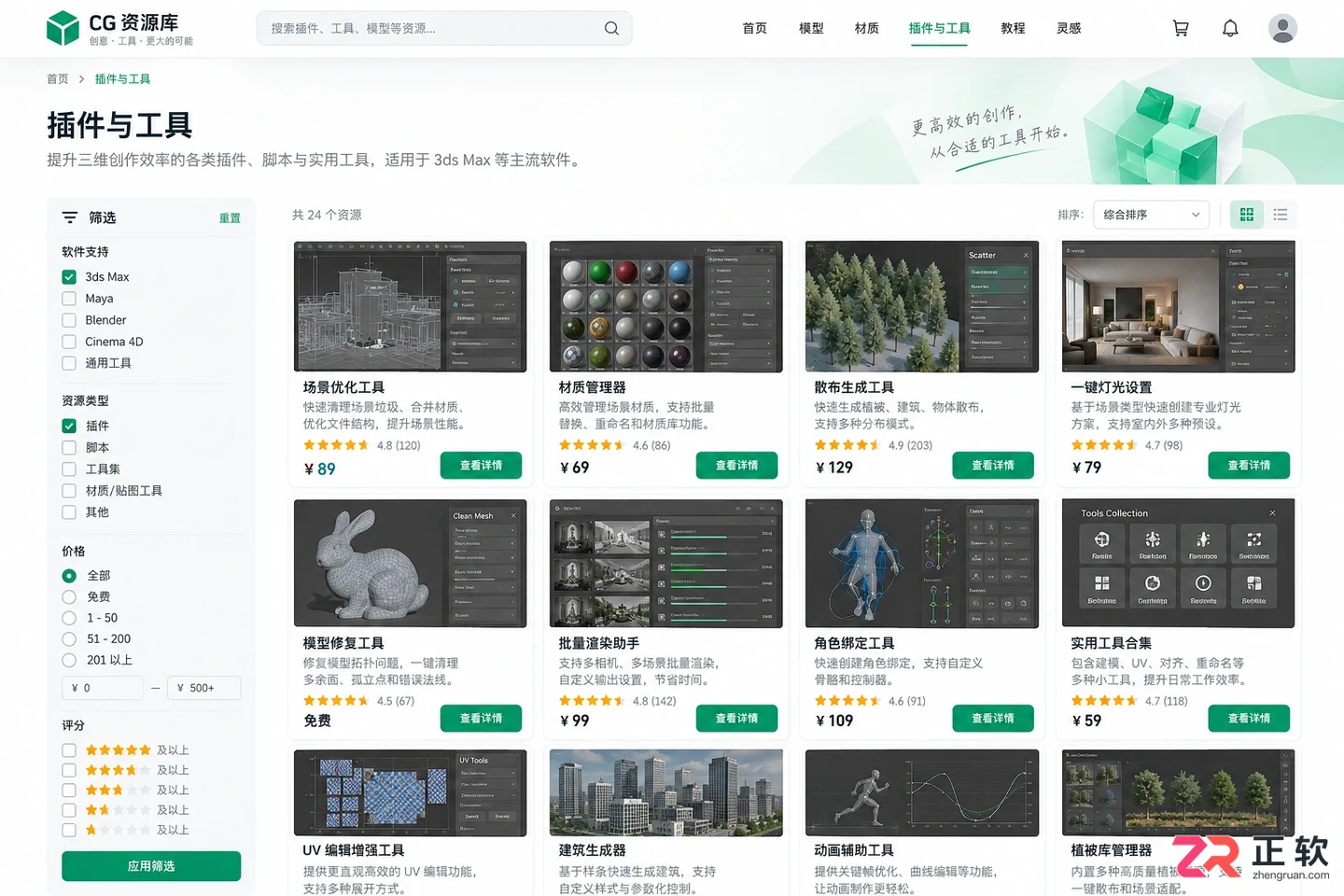Click the 模型修复工具 rabbit thumbnail
Image resolution: width=1344 pixels, height=896 pixels.
[411, 563]
